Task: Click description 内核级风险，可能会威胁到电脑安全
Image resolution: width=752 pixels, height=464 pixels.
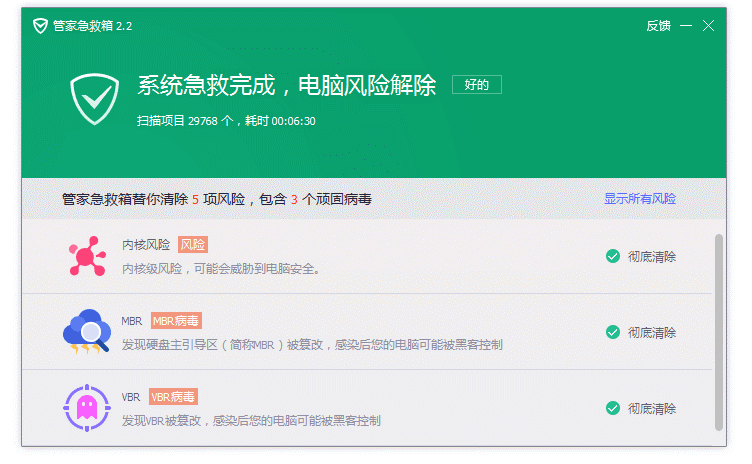Action: [221, 269]
